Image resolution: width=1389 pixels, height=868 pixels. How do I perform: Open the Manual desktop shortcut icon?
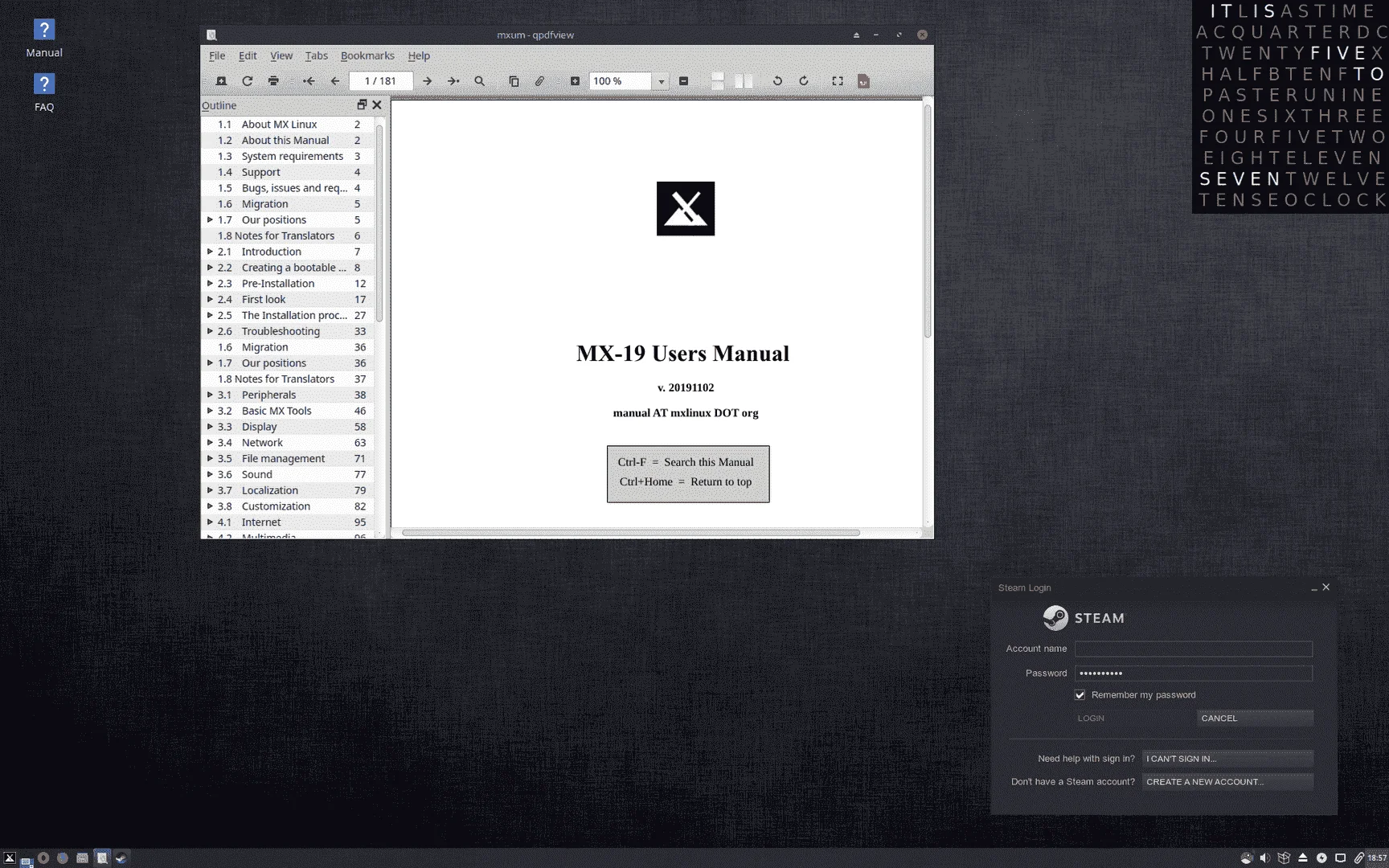point(44,39)
